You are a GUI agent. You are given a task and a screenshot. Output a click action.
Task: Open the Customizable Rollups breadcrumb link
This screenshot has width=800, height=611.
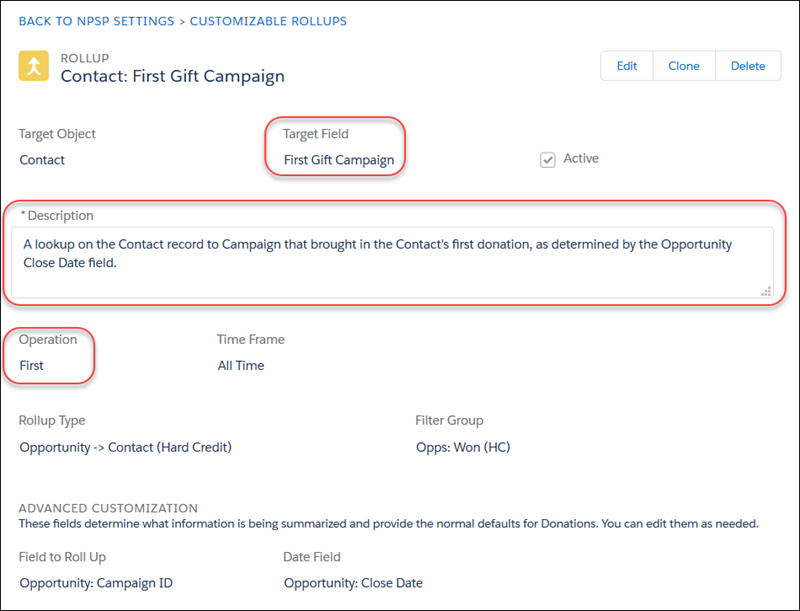click(x=268, y=21)
